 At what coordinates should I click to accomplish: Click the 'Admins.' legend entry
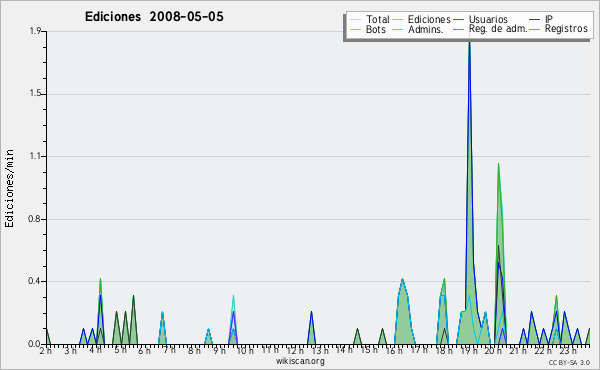(x=426, y=29)
